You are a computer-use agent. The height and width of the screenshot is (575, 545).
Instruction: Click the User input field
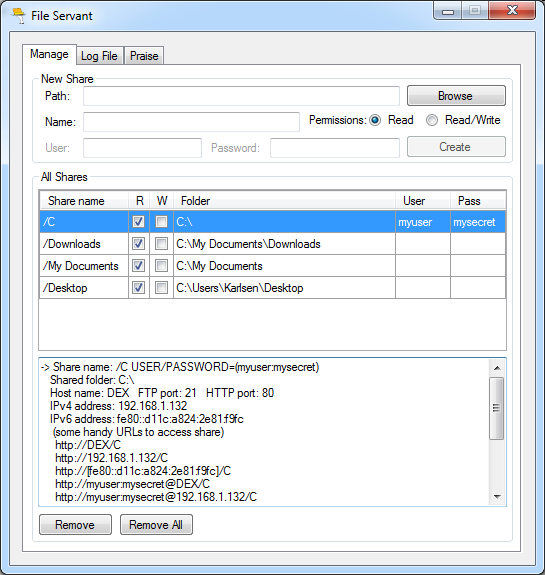(x=142, y=148)
